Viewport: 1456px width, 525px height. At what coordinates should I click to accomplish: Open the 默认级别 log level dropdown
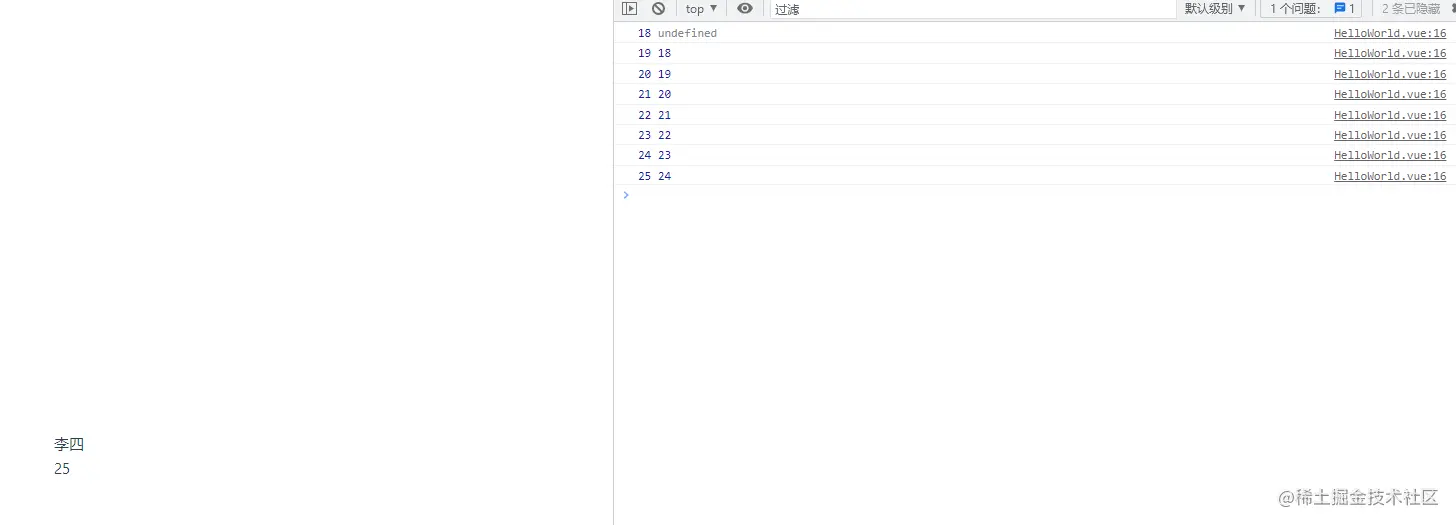[x=1215, y=8]
